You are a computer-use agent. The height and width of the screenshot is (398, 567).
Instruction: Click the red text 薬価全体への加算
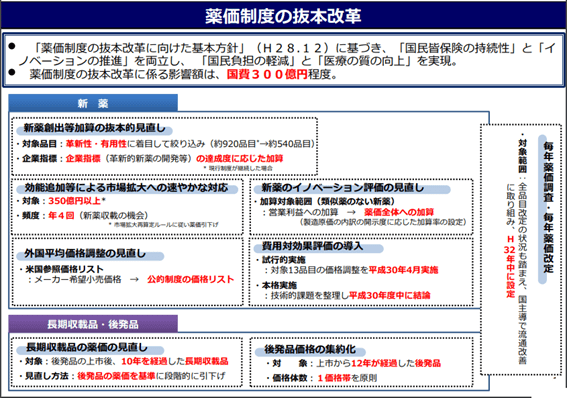tap(399, 212)
